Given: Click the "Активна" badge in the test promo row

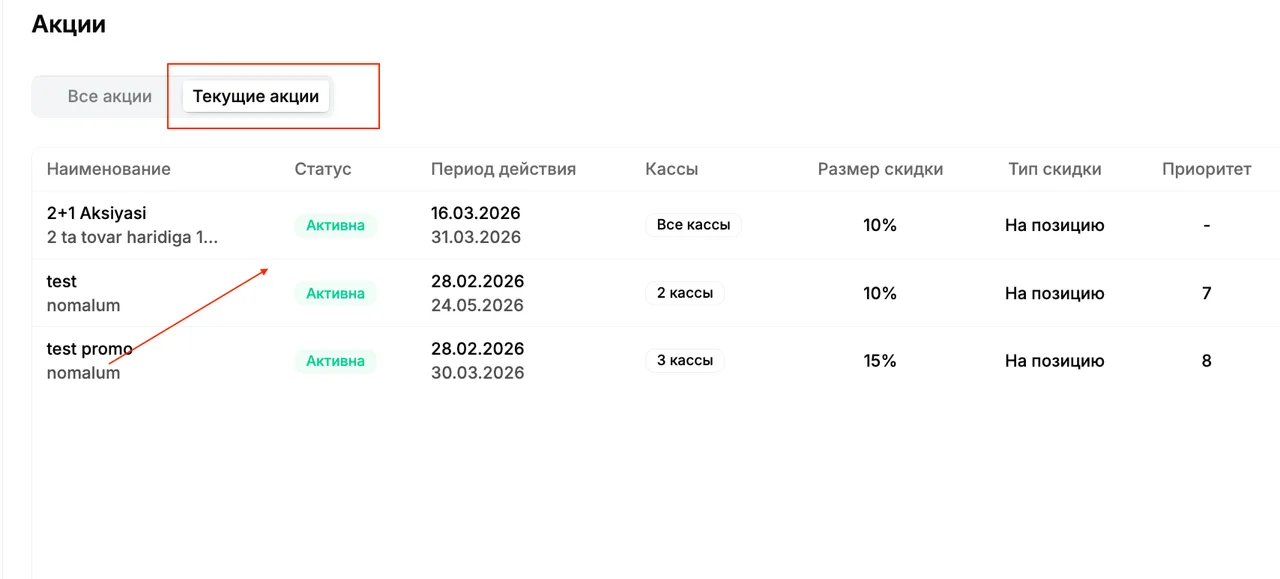Looking at the screenshot, I should (x=336, y=361).
